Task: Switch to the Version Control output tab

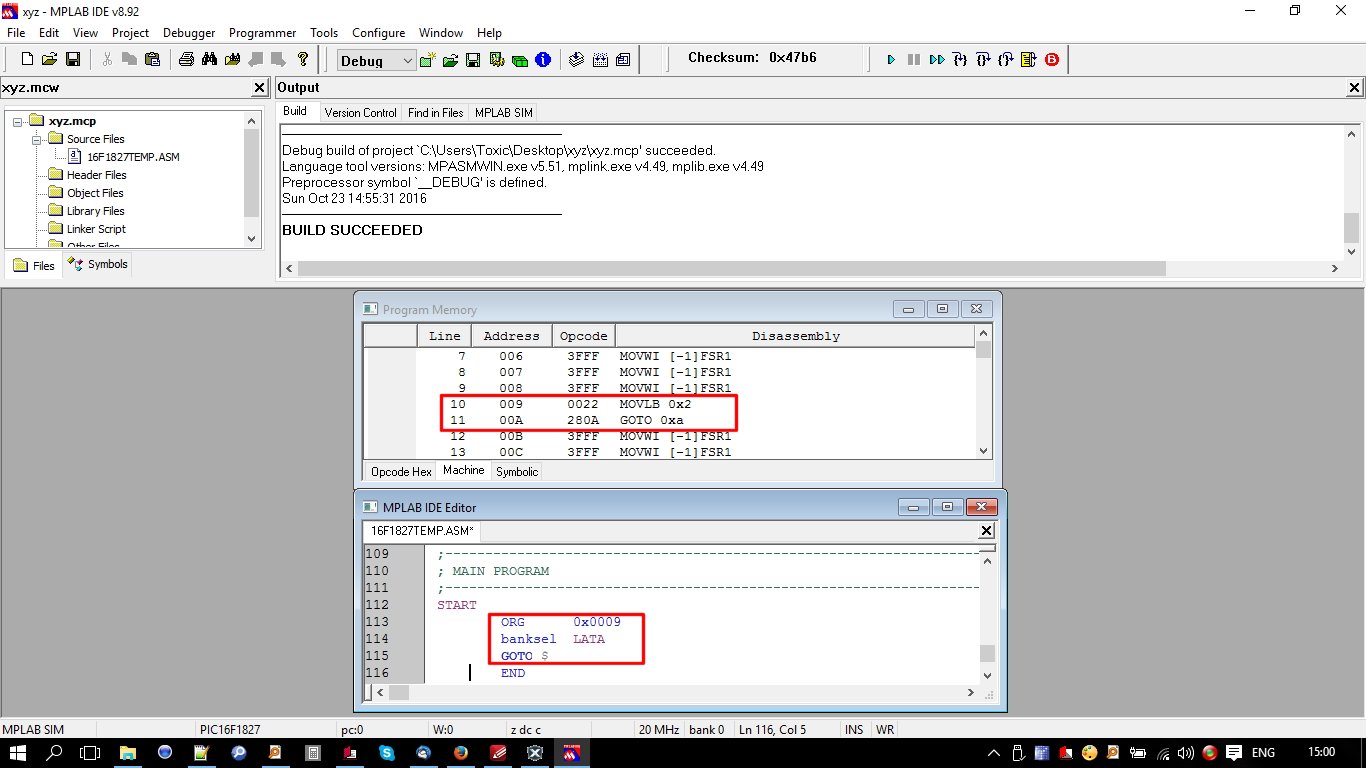Action: pos(361,113)
